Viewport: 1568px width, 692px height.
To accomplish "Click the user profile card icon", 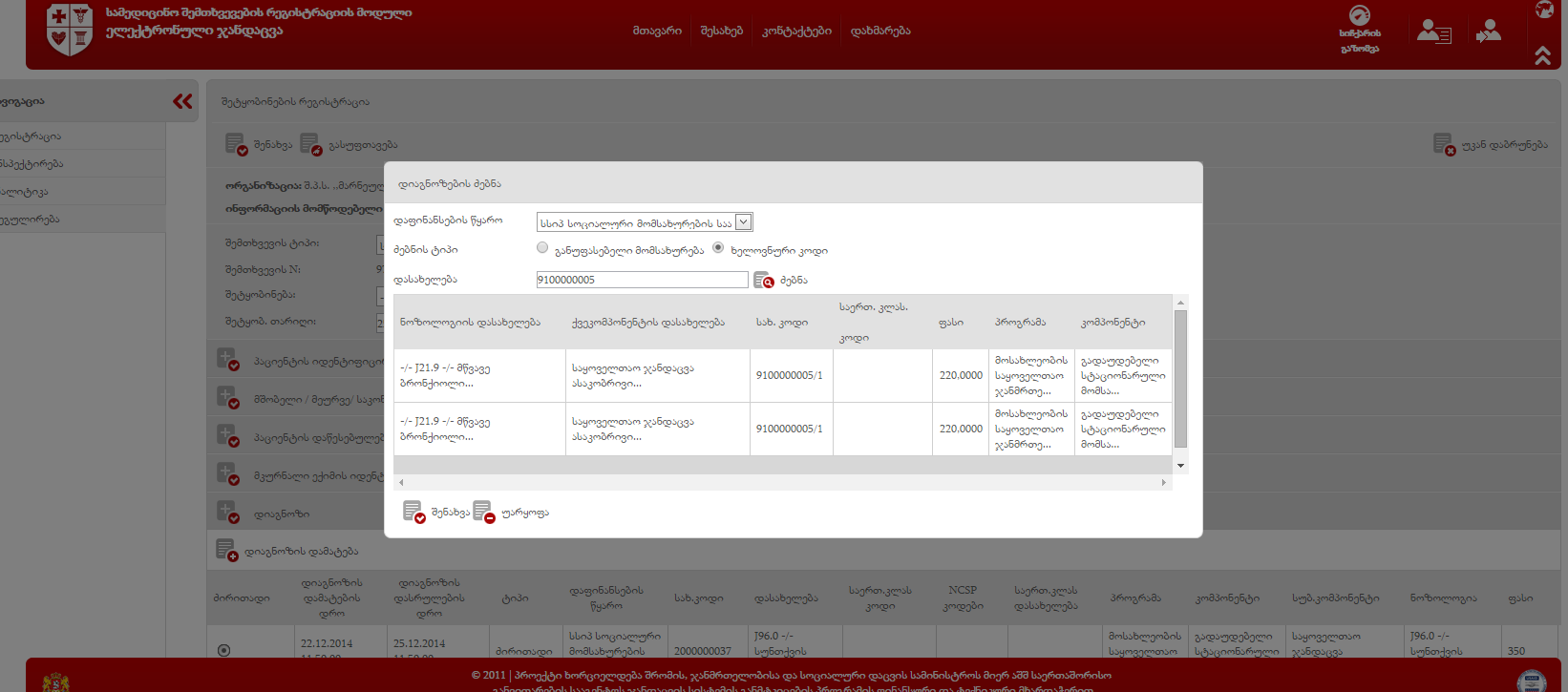I will pyautogui.click(x=1433, y=32).
